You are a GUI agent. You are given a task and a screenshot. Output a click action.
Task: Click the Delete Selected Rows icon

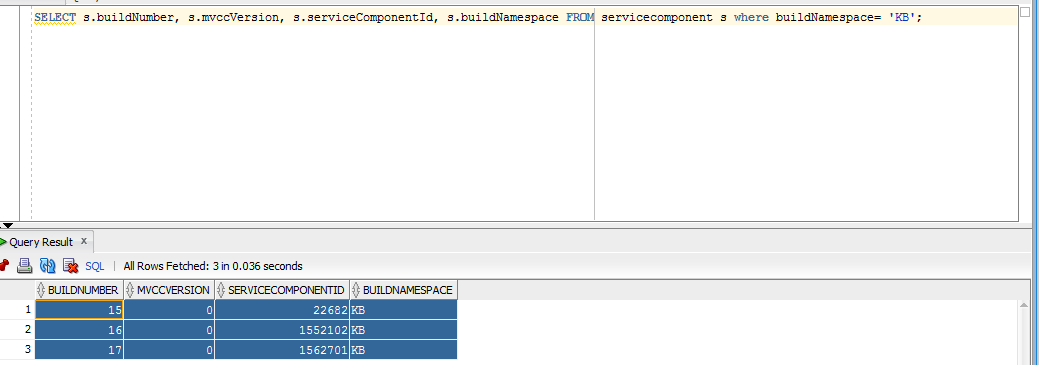click(x=70, y=266)
